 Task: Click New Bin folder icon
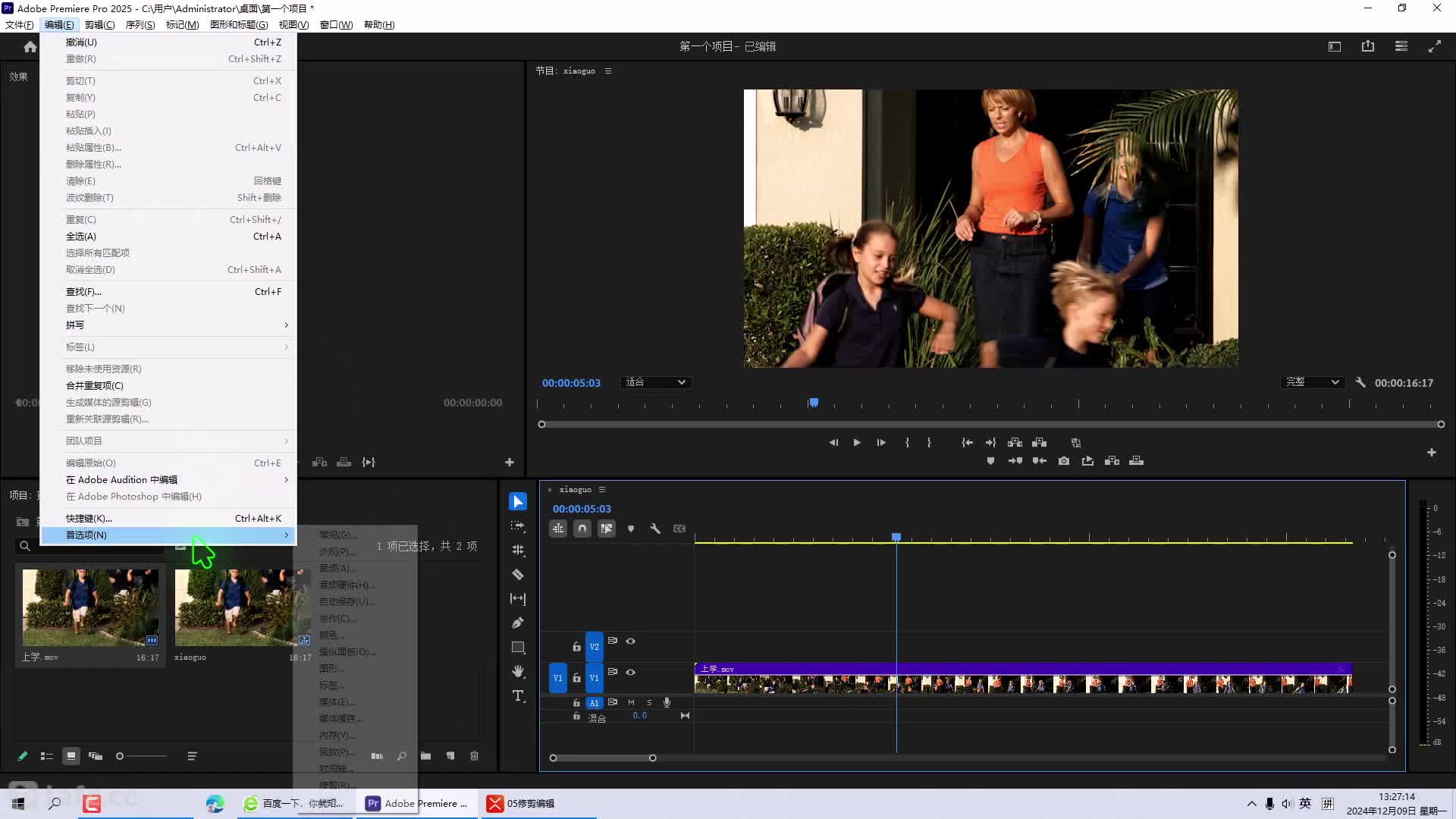425,756
